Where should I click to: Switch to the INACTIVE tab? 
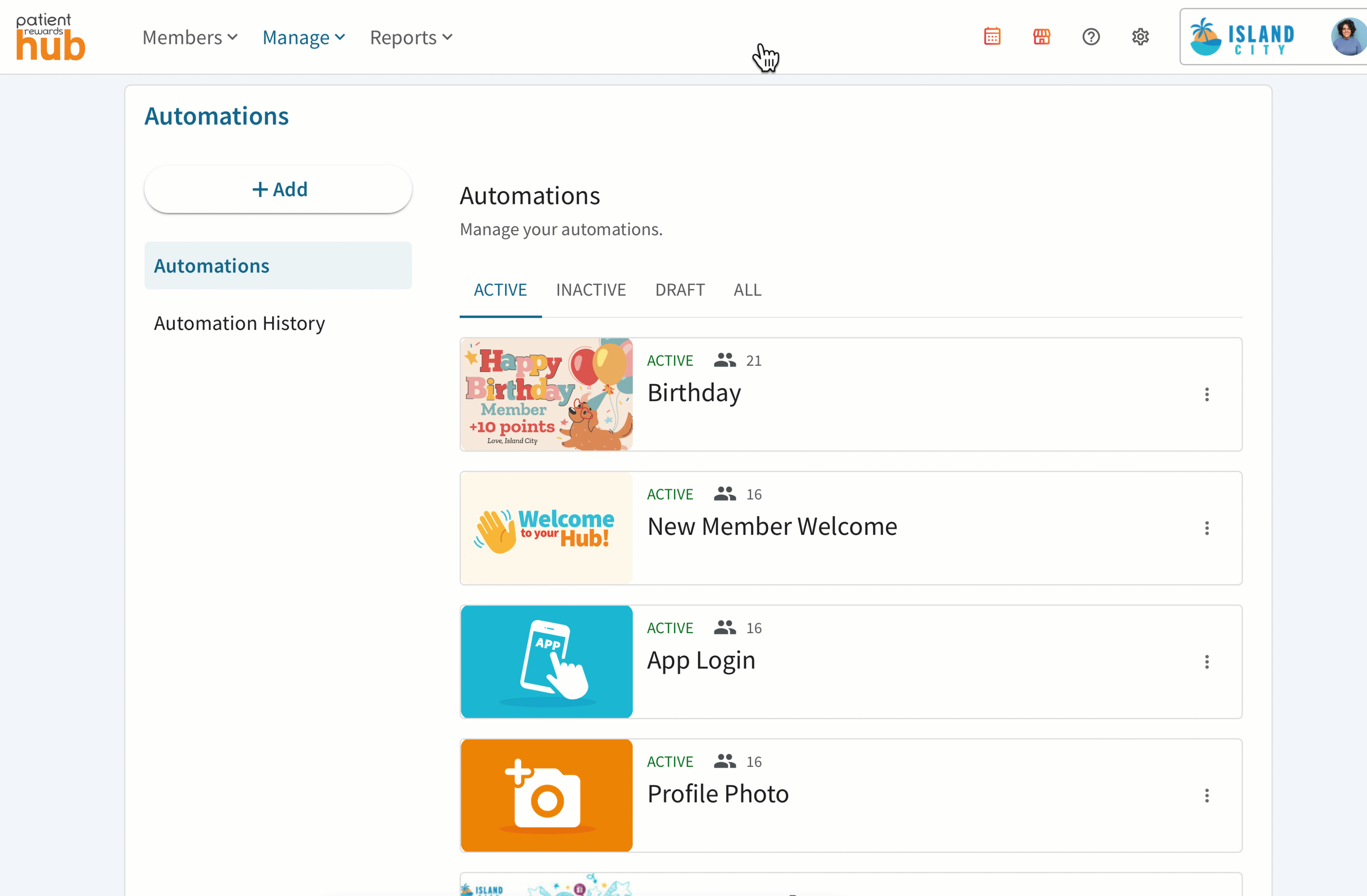coord(591,290)
